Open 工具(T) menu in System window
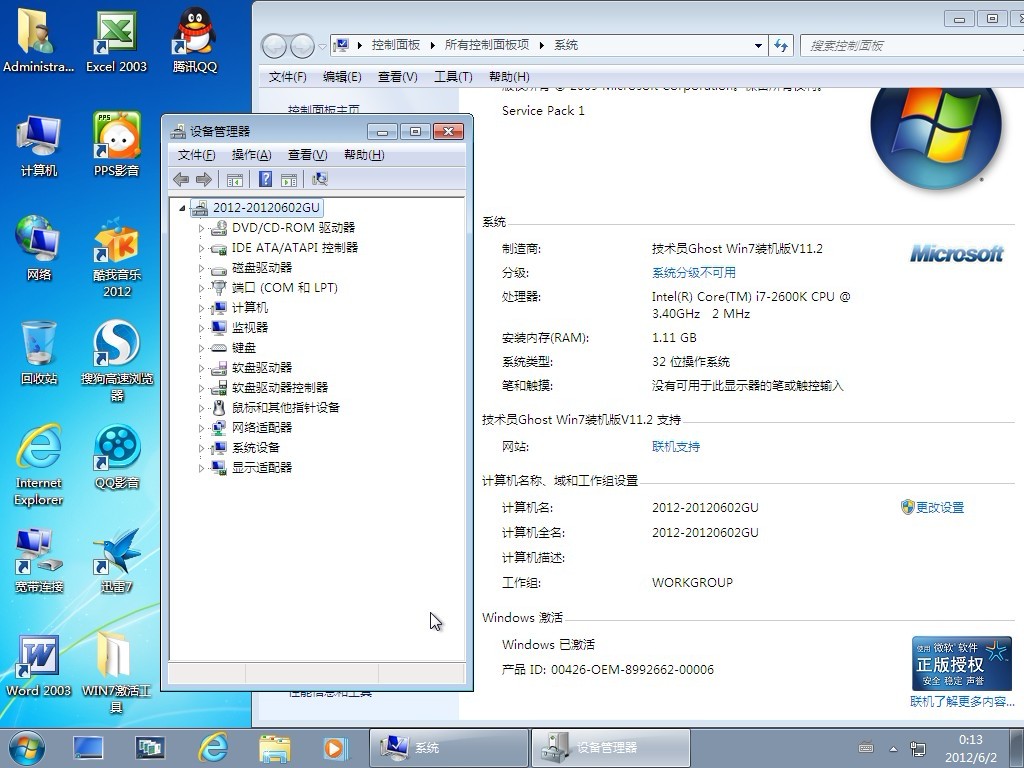1024x768 pixels. [453, 76]
